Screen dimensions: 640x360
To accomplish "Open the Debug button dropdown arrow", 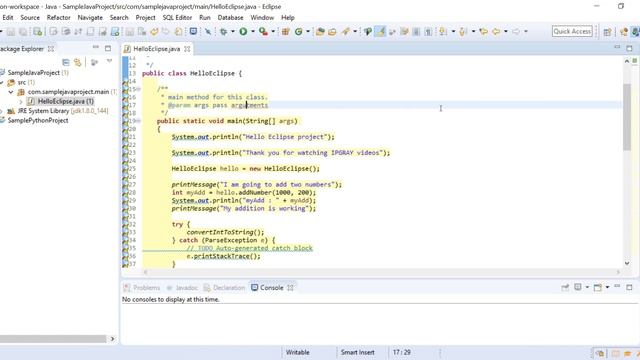I will pos(233,31).
